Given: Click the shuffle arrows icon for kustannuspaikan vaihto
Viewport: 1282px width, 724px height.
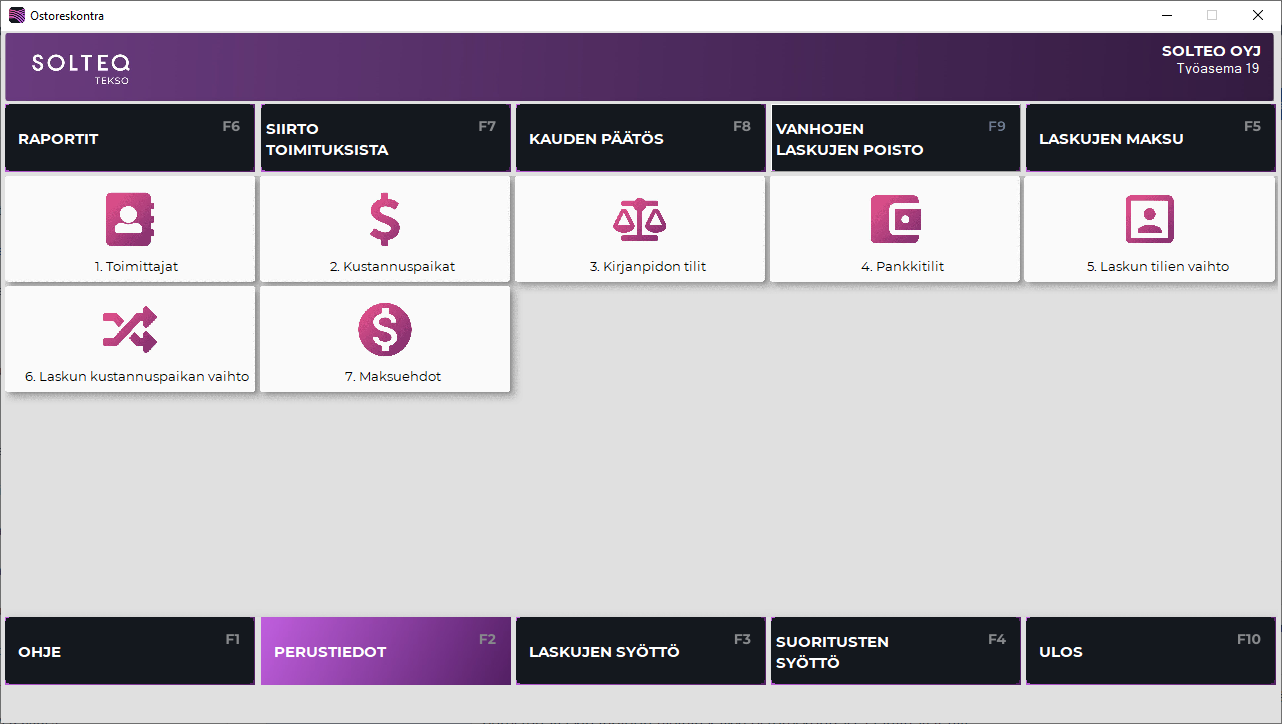Looking at the screenshot, I should tap(130, 329).
